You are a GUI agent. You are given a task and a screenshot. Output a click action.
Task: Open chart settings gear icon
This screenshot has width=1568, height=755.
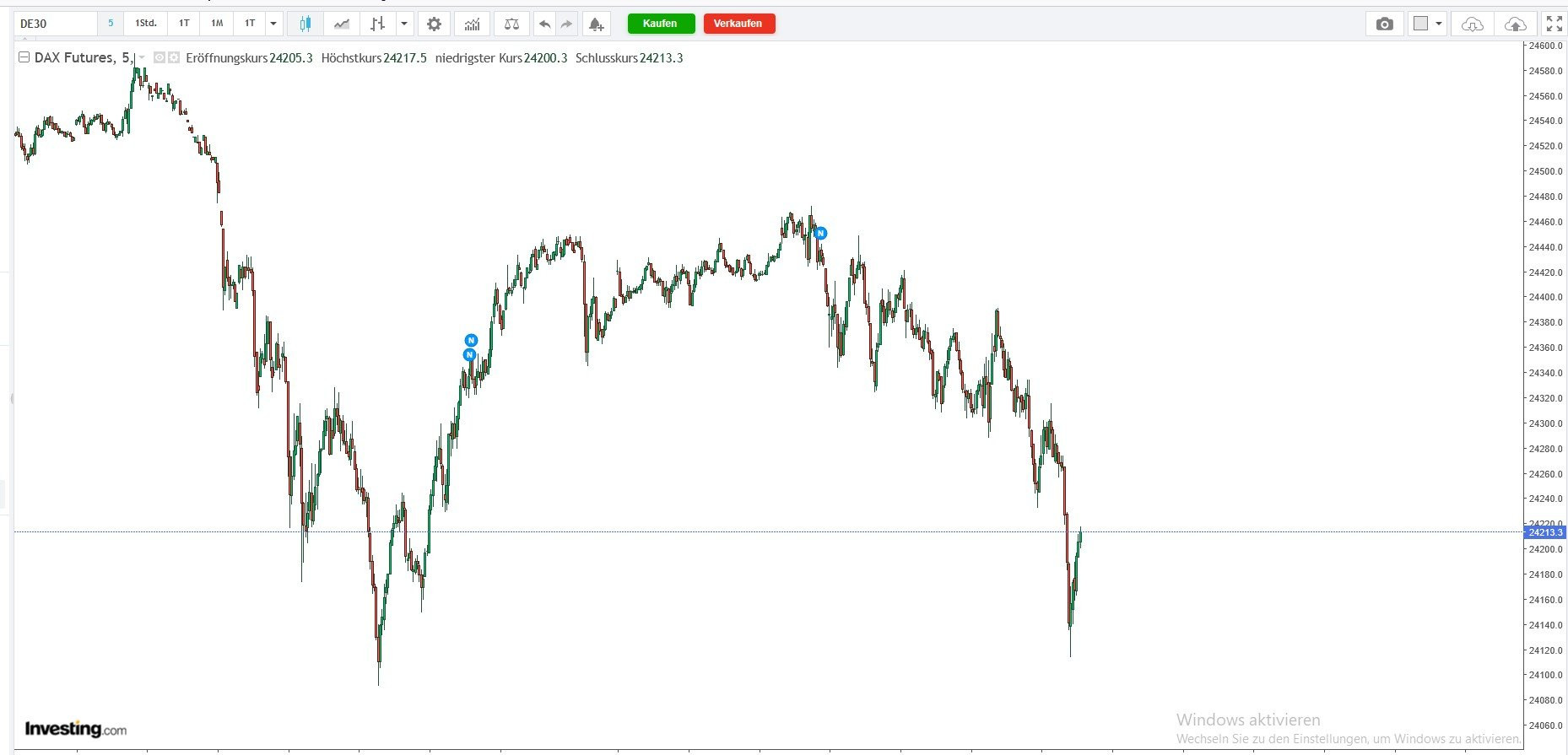tap(434, 24)
